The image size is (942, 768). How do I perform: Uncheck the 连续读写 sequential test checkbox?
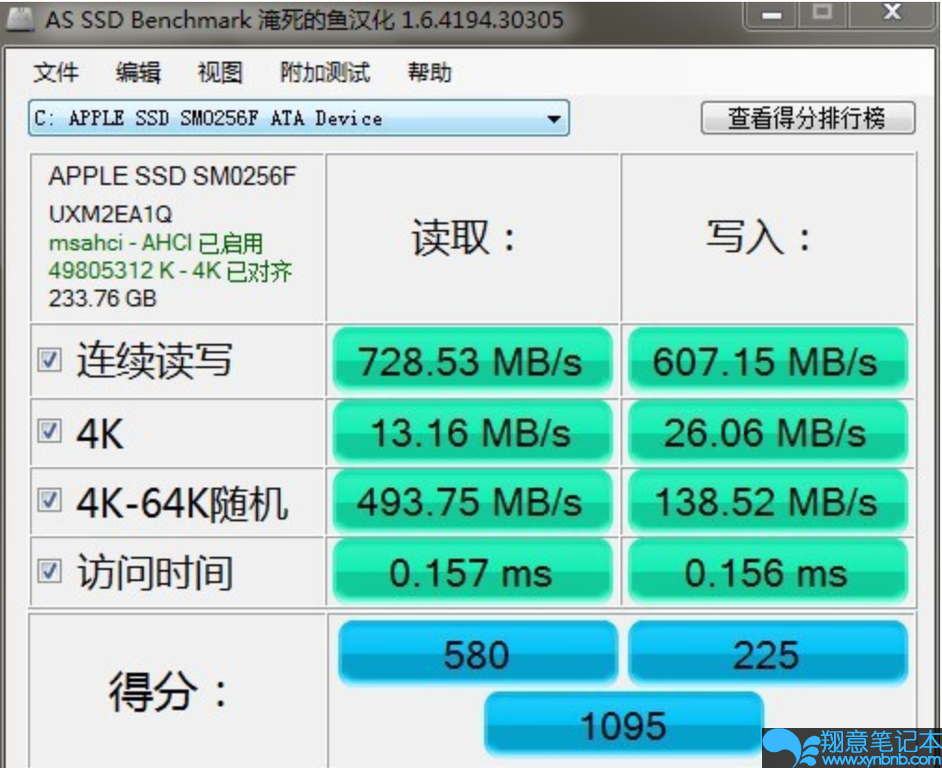(x=49, y=360)
